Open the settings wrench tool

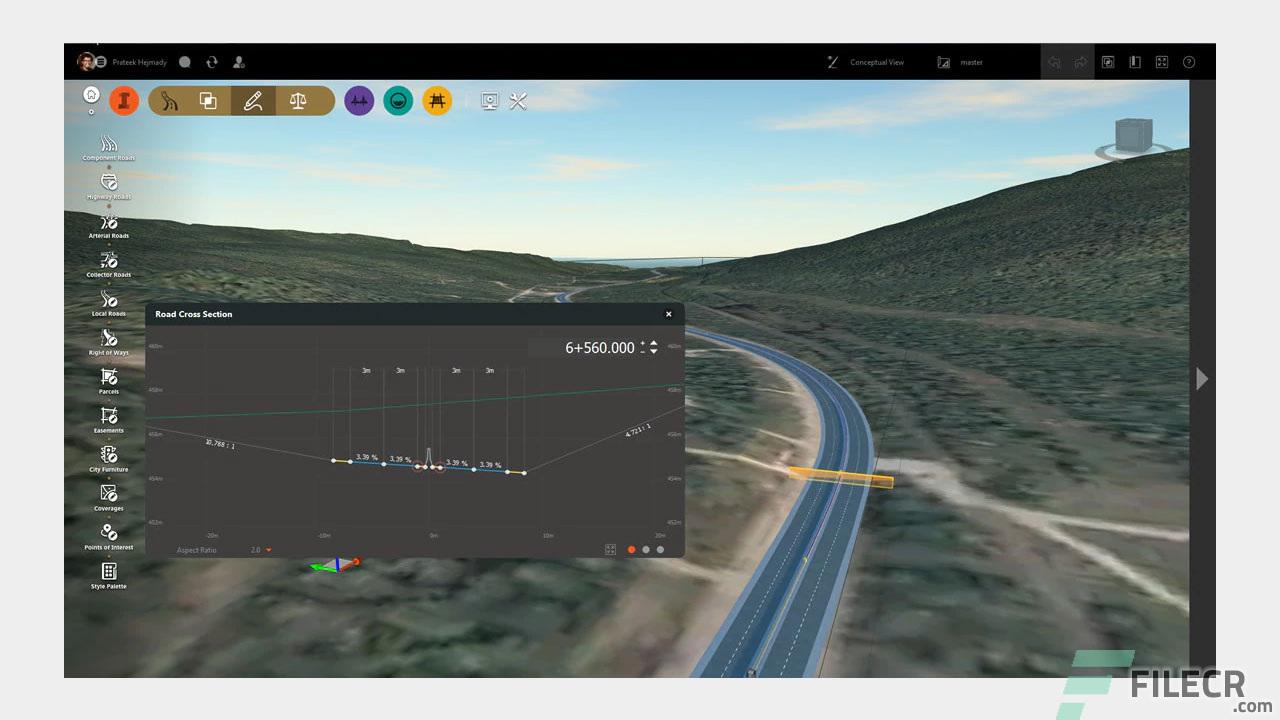coord(518,101)
